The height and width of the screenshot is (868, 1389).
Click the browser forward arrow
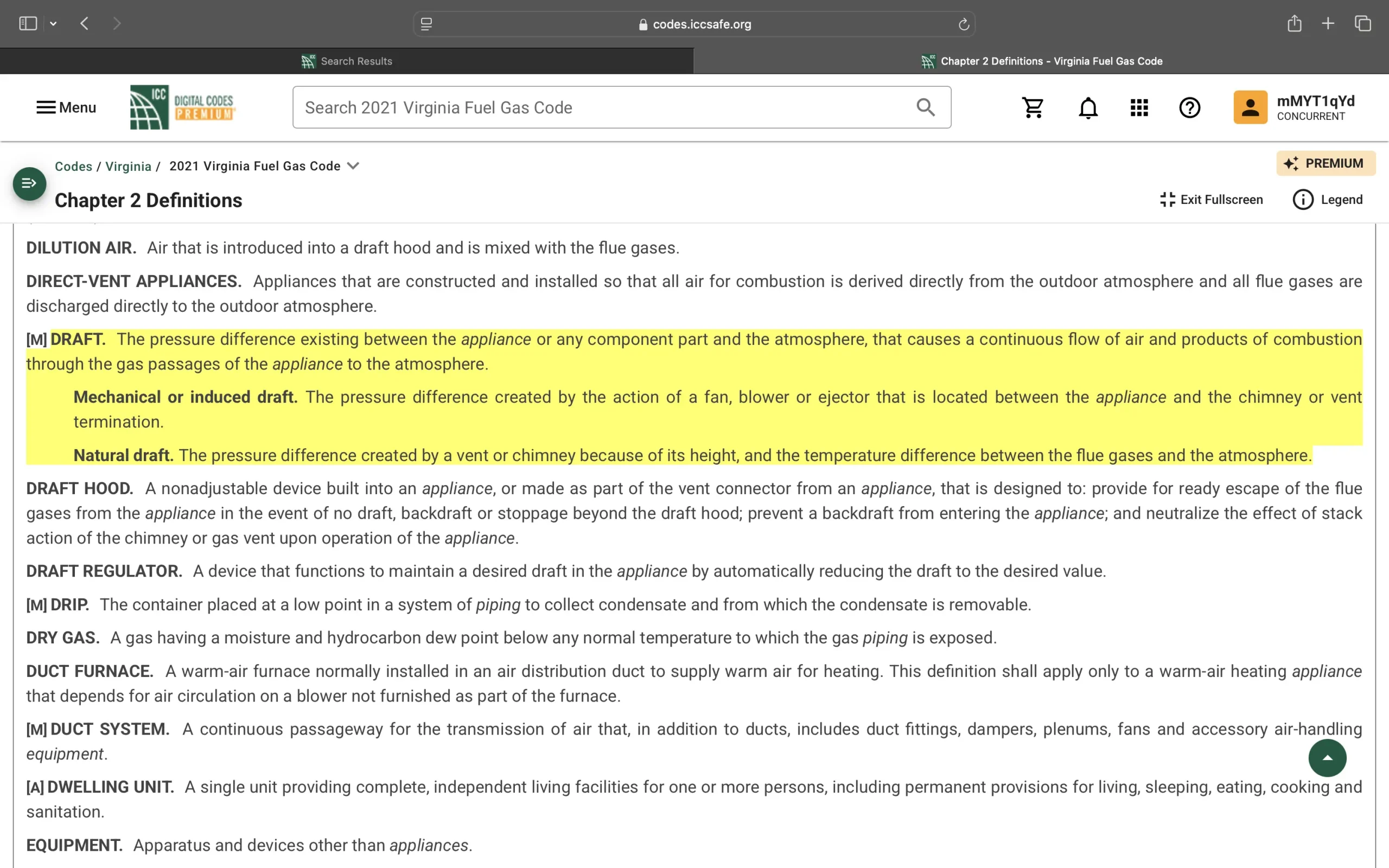117,23
